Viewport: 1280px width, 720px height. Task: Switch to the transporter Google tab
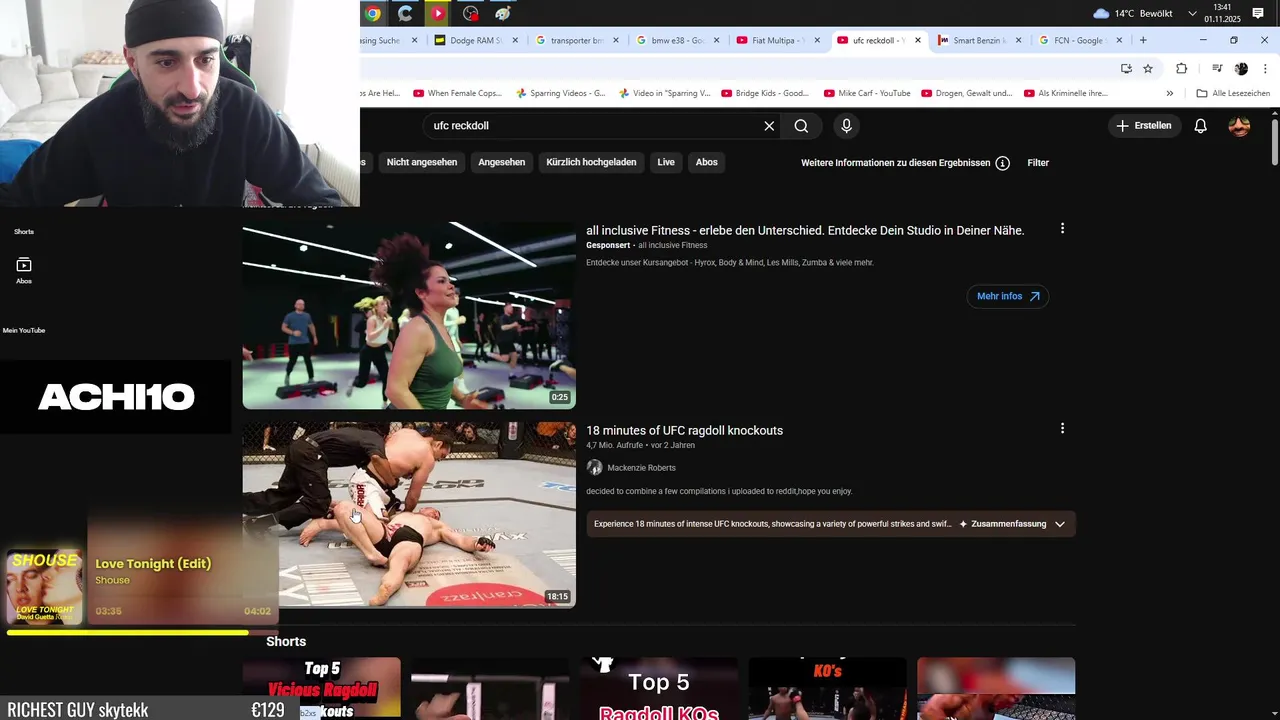pyautogui.click(x=577, y=40)
